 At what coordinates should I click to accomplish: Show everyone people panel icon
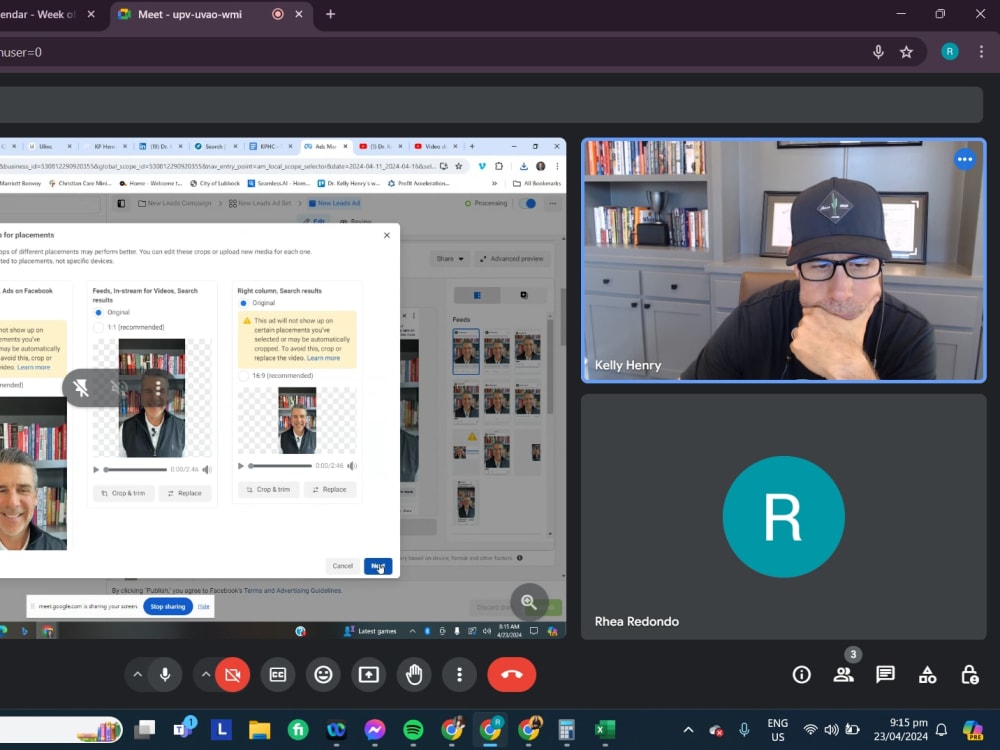click(843, 675)
